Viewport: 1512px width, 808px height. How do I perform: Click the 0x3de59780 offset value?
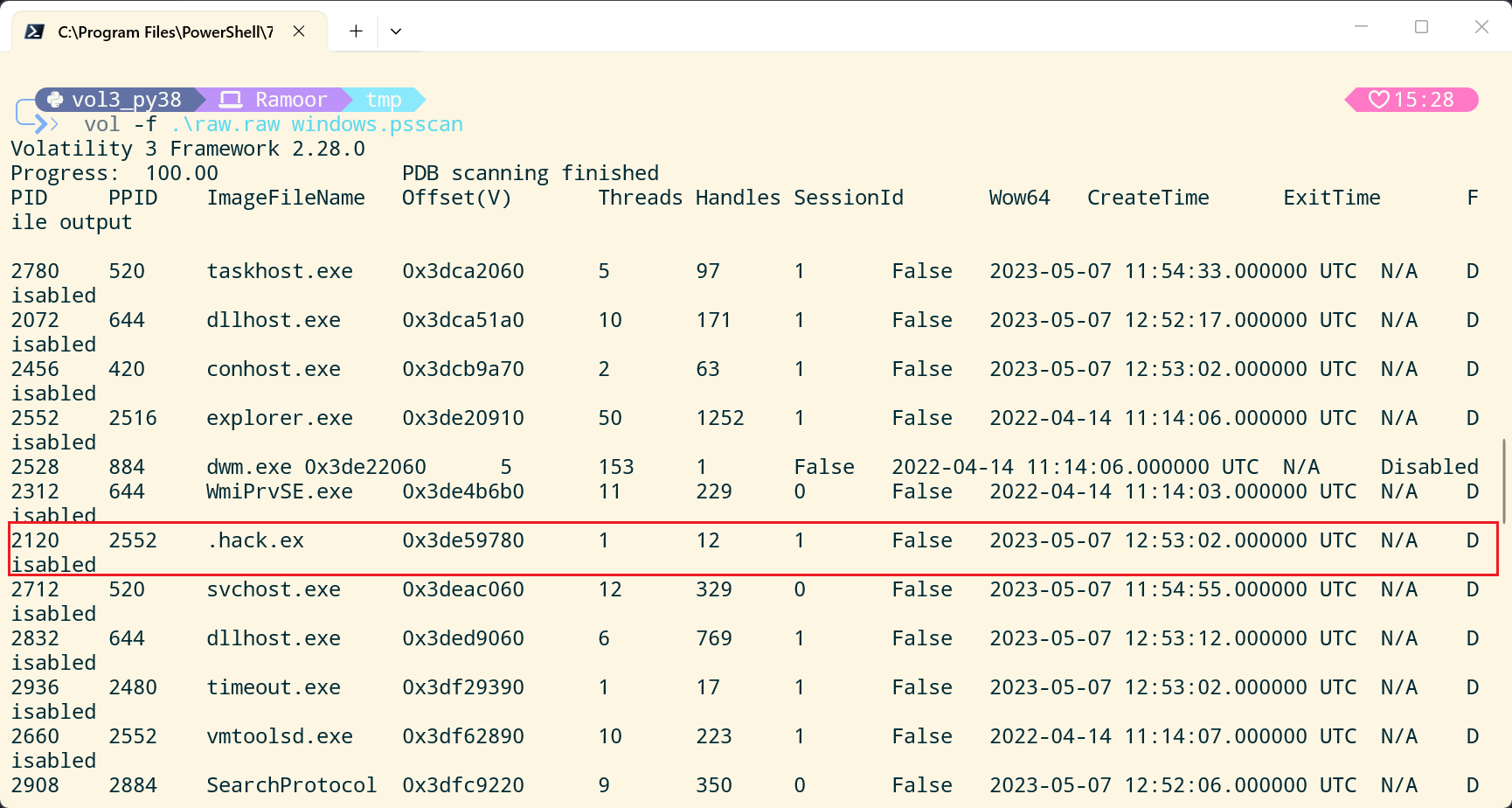coord(463,540)
